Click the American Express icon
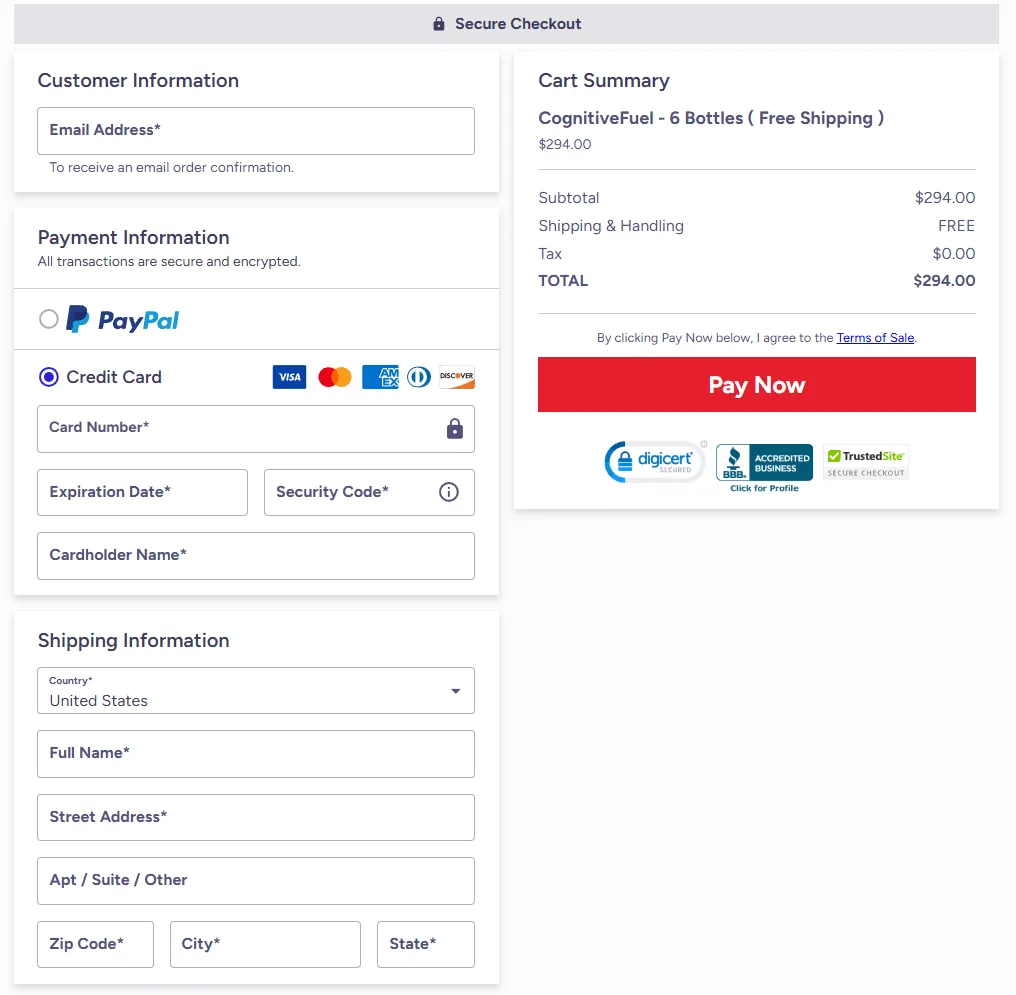Viewport: 1016px width, 995px height. pyautogui.click(x=380, y=377)
